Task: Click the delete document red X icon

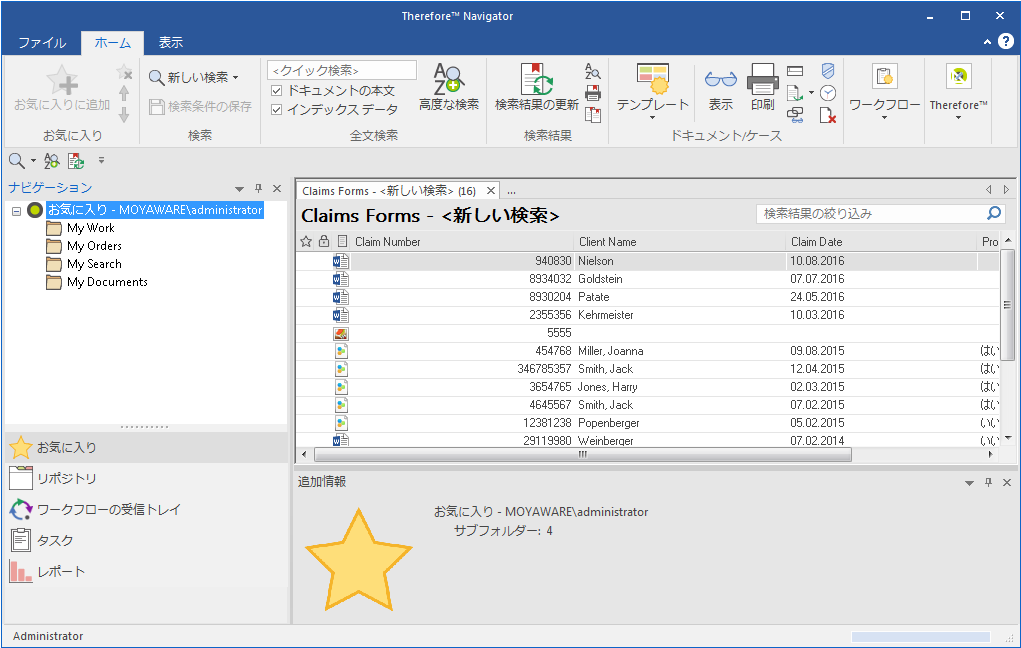Action: 828,115
